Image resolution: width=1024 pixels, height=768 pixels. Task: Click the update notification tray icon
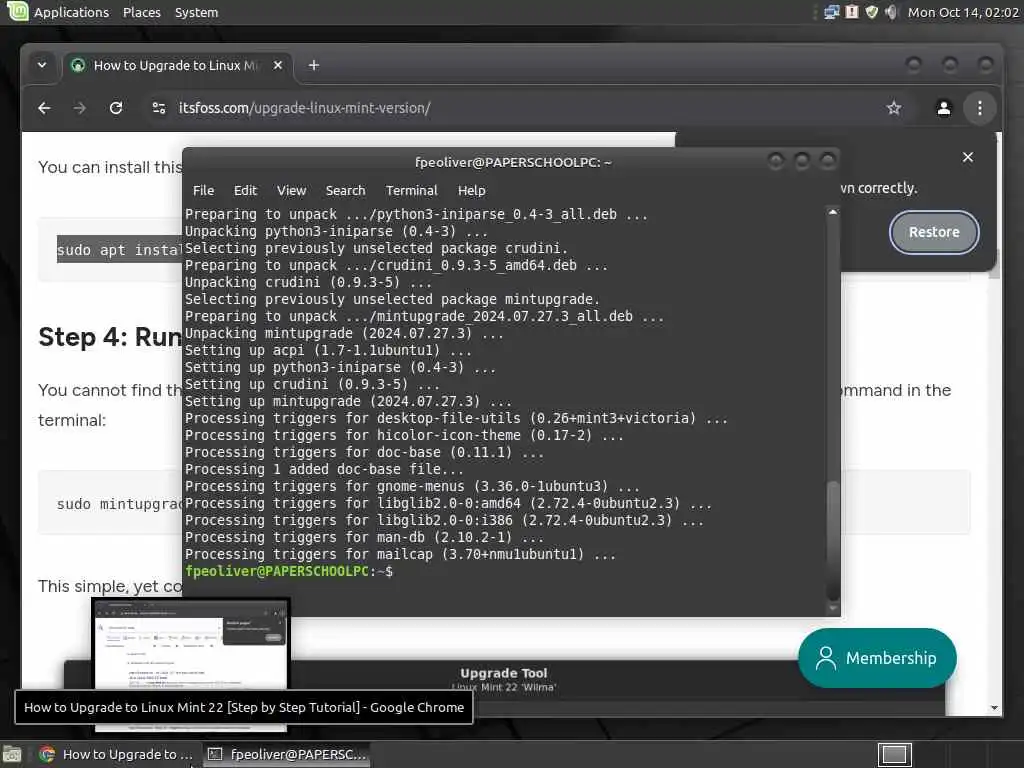tap(852, 12)
